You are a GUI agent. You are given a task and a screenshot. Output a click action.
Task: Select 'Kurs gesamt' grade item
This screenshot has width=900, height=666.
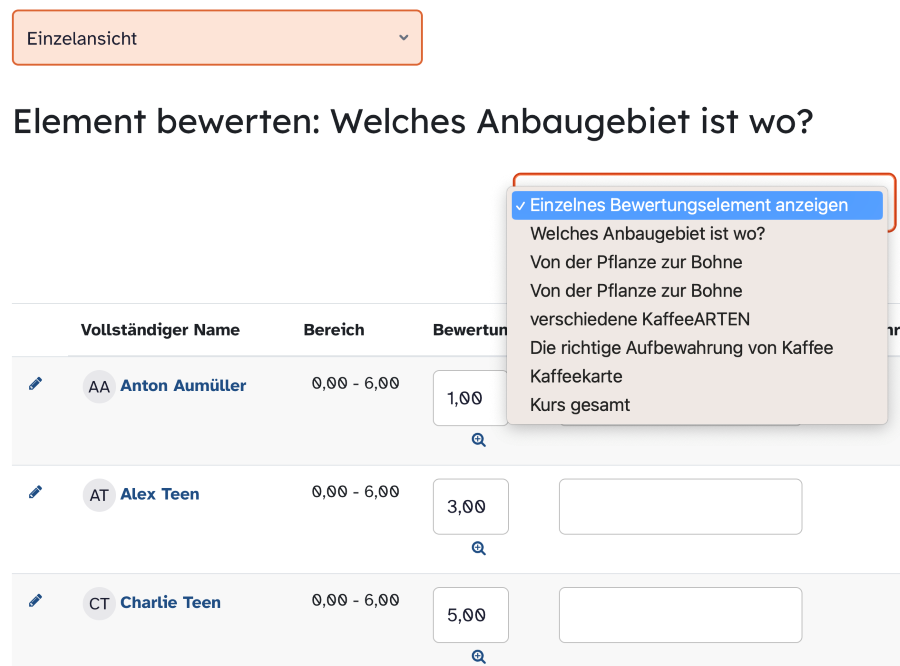point(580,405)
